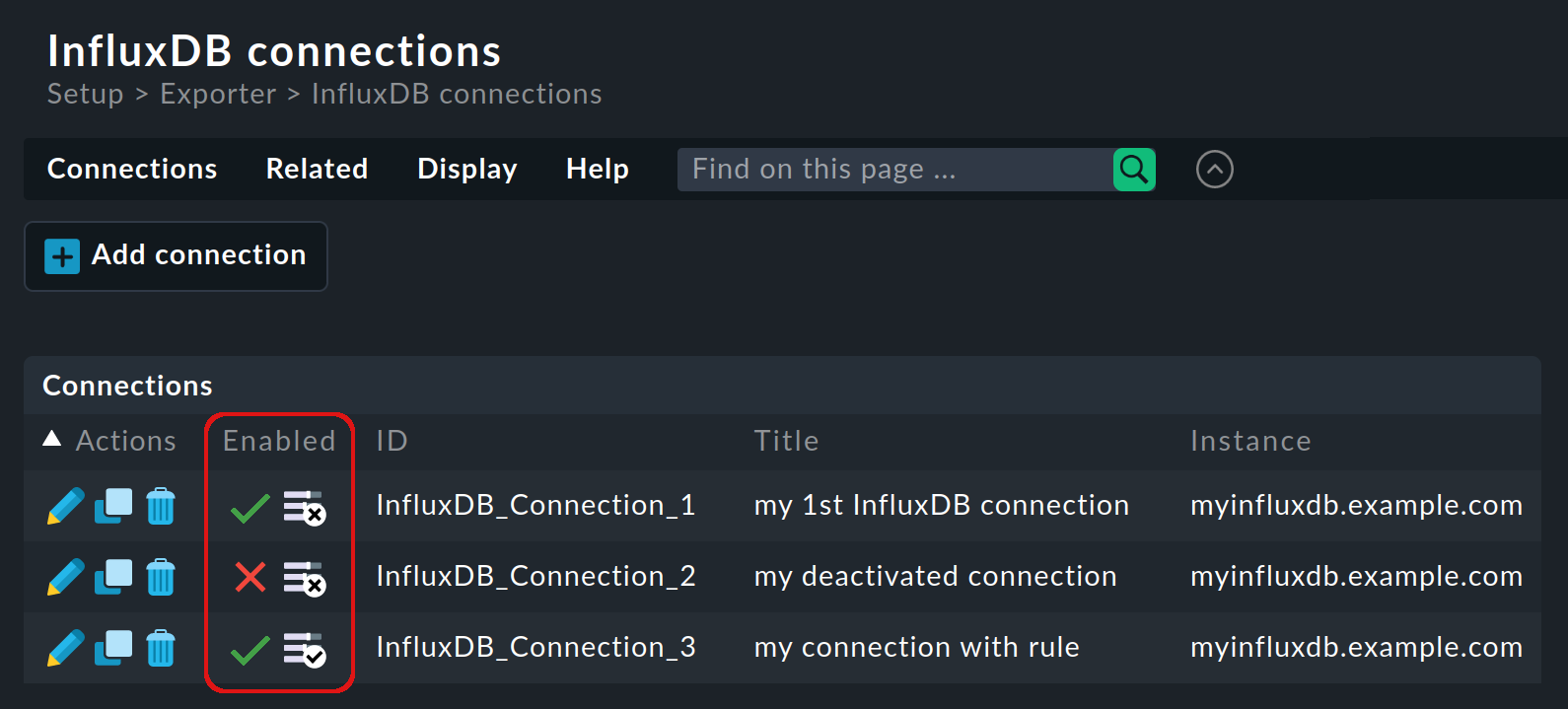Click title 'my 1st InfluxDB connection'
The width and height of the screenshot is (1568, 709).
tap(941, 505)
